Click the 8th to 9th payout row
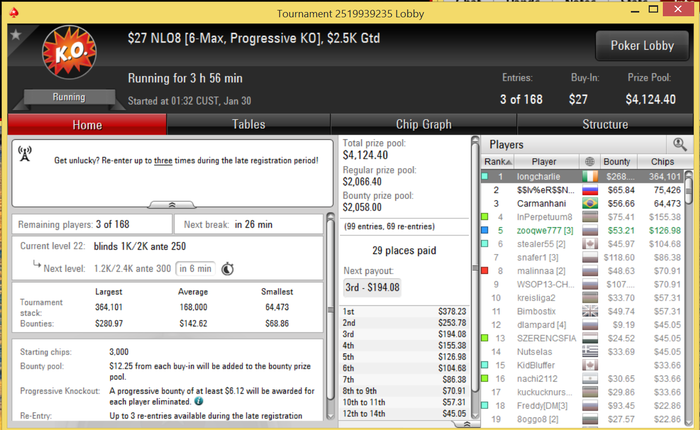 click(404, 391)
